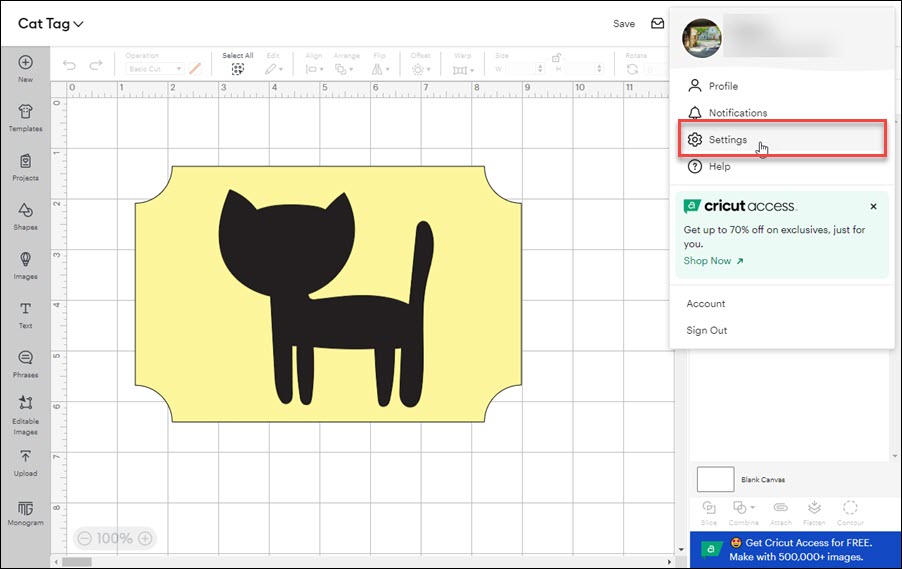Choose Settings from the account menu
Viewport: 902px width, 569px height.
click(727, 140)
